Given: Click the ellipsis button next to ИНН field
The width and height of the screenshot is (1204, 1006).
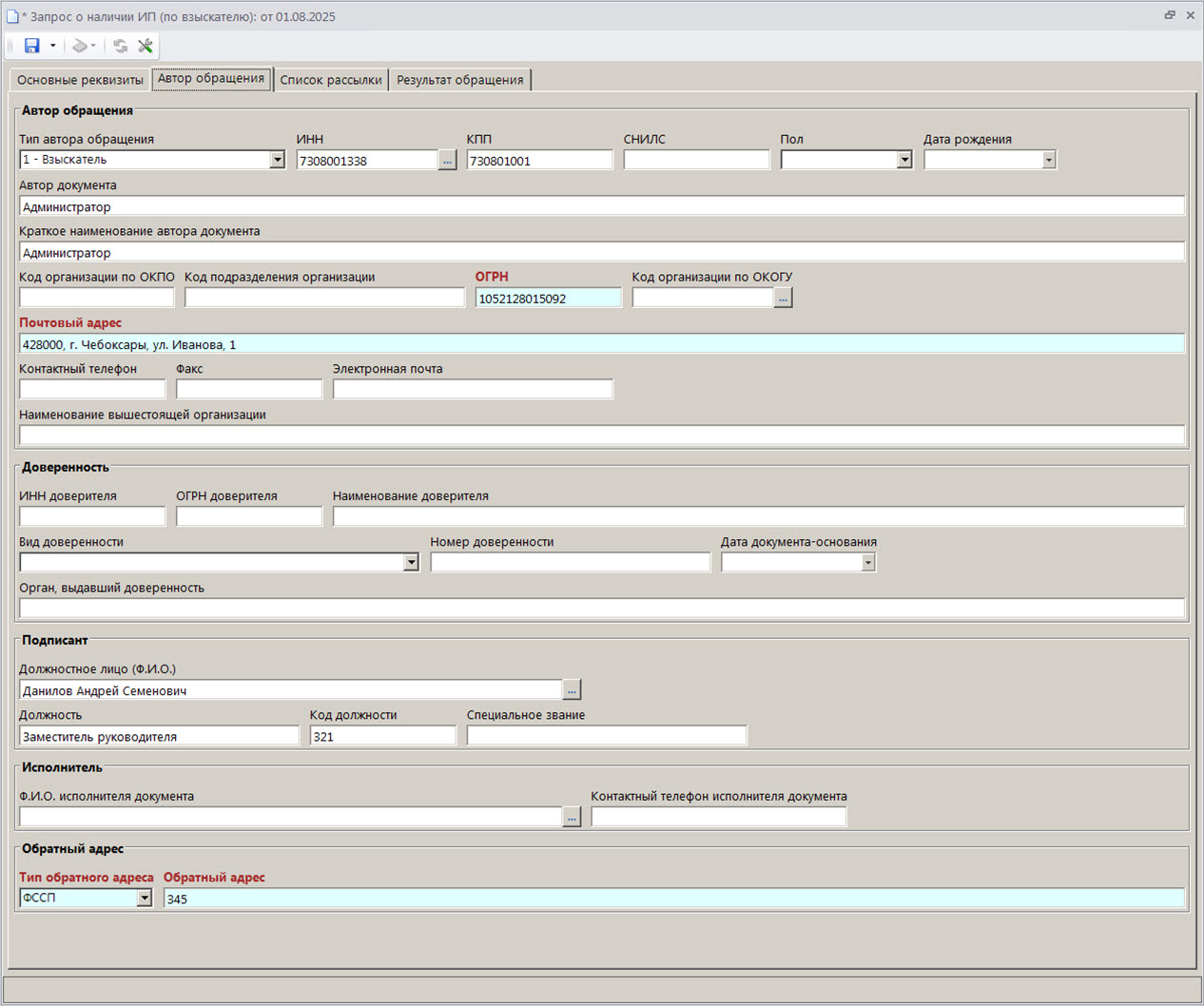Looking at the screenshot, I should [447, 161].
